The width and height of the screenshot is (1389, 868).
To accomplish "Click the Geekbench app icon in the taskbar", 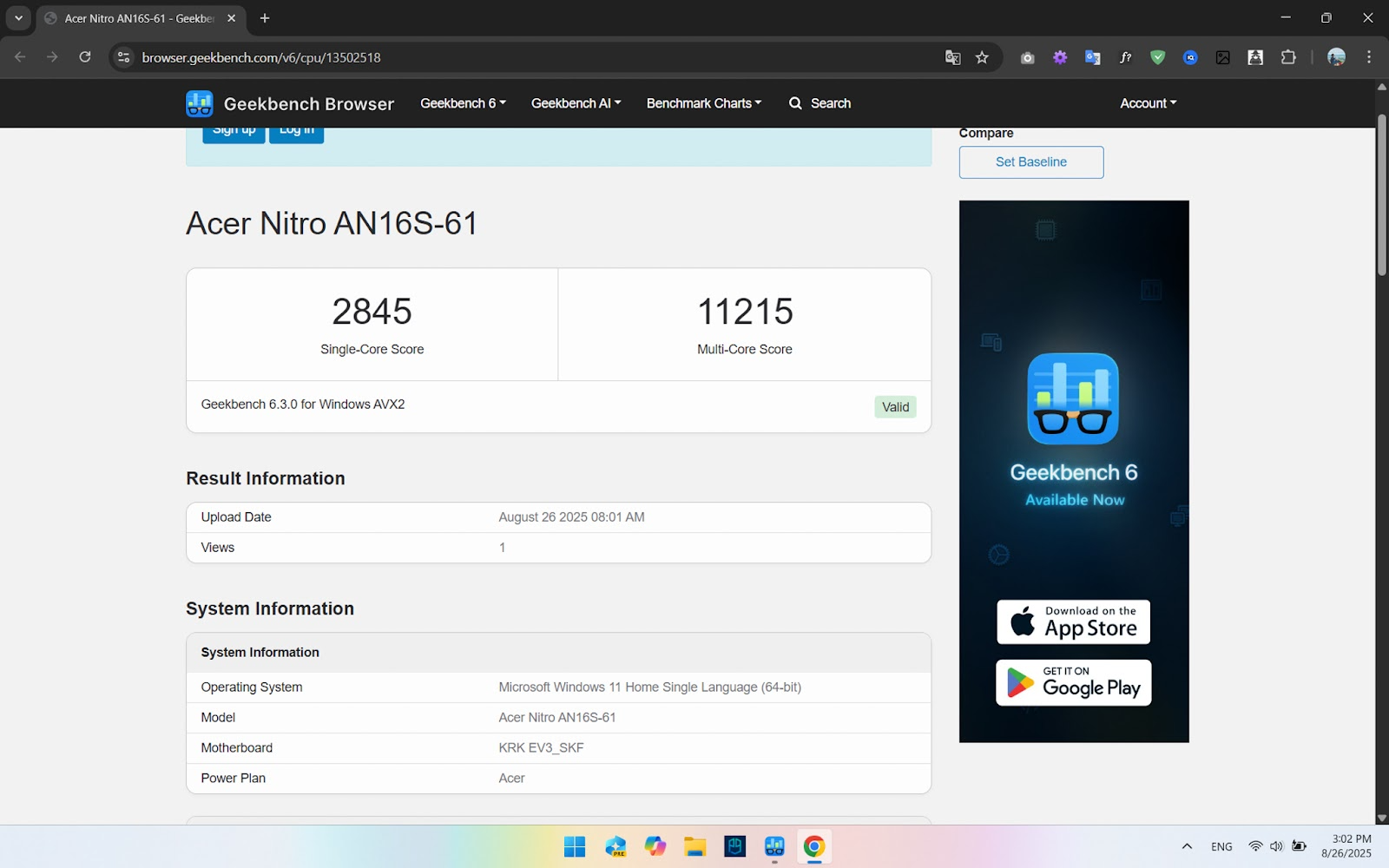I will [x=774, y=846].
